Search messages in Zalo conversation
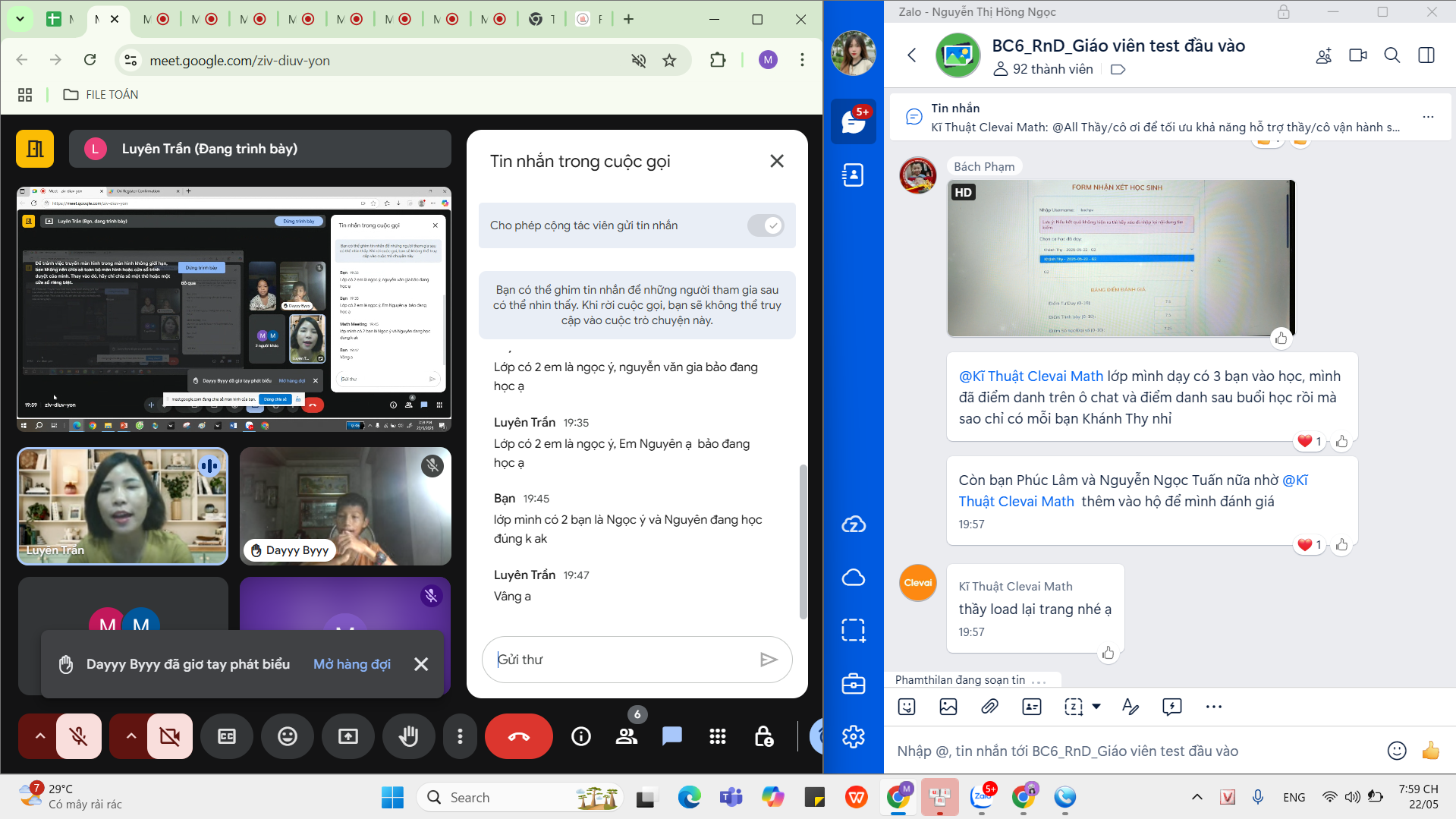 (x=1392, y=55)
